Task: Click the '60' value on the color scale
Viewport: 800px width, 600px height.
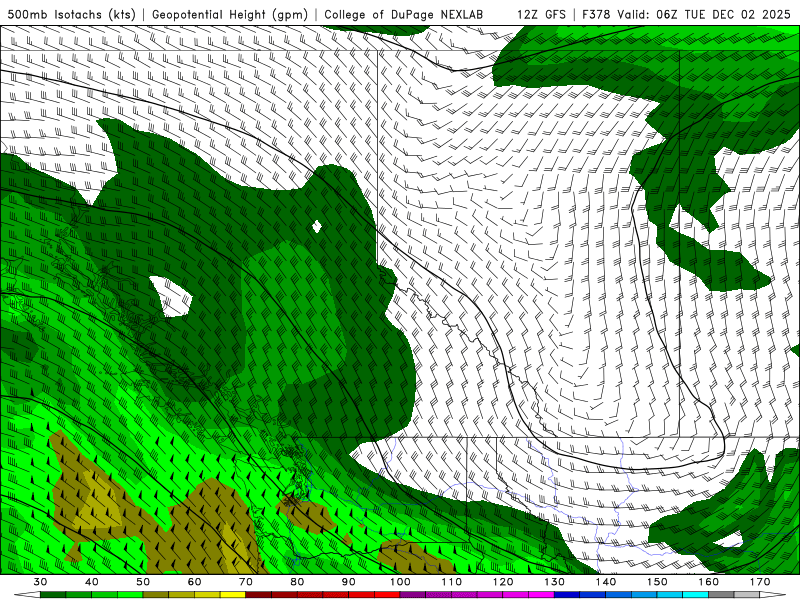Action: 194,582
